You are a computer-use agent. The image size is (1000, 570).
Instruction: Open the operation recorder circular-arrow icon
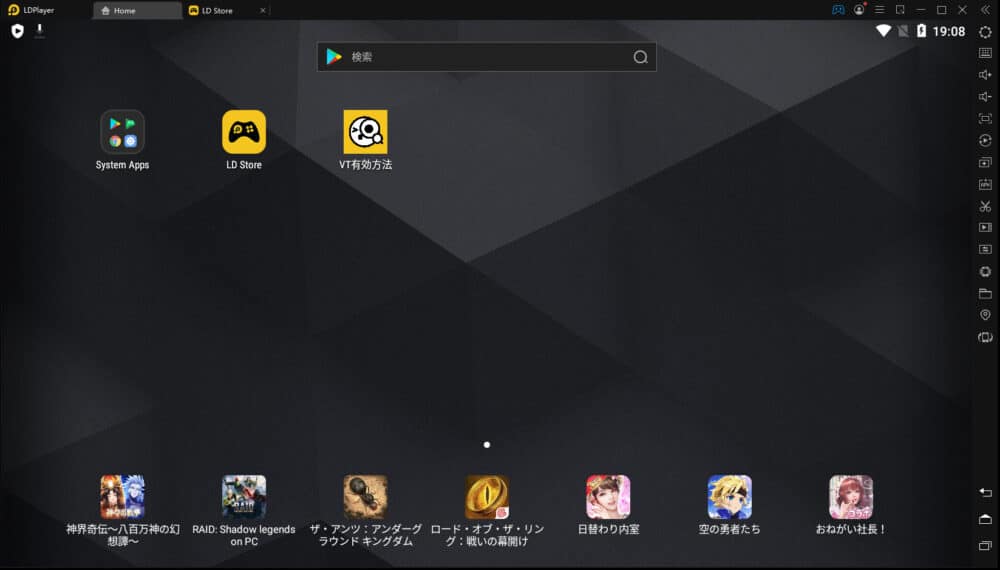(x=985, y=140)
